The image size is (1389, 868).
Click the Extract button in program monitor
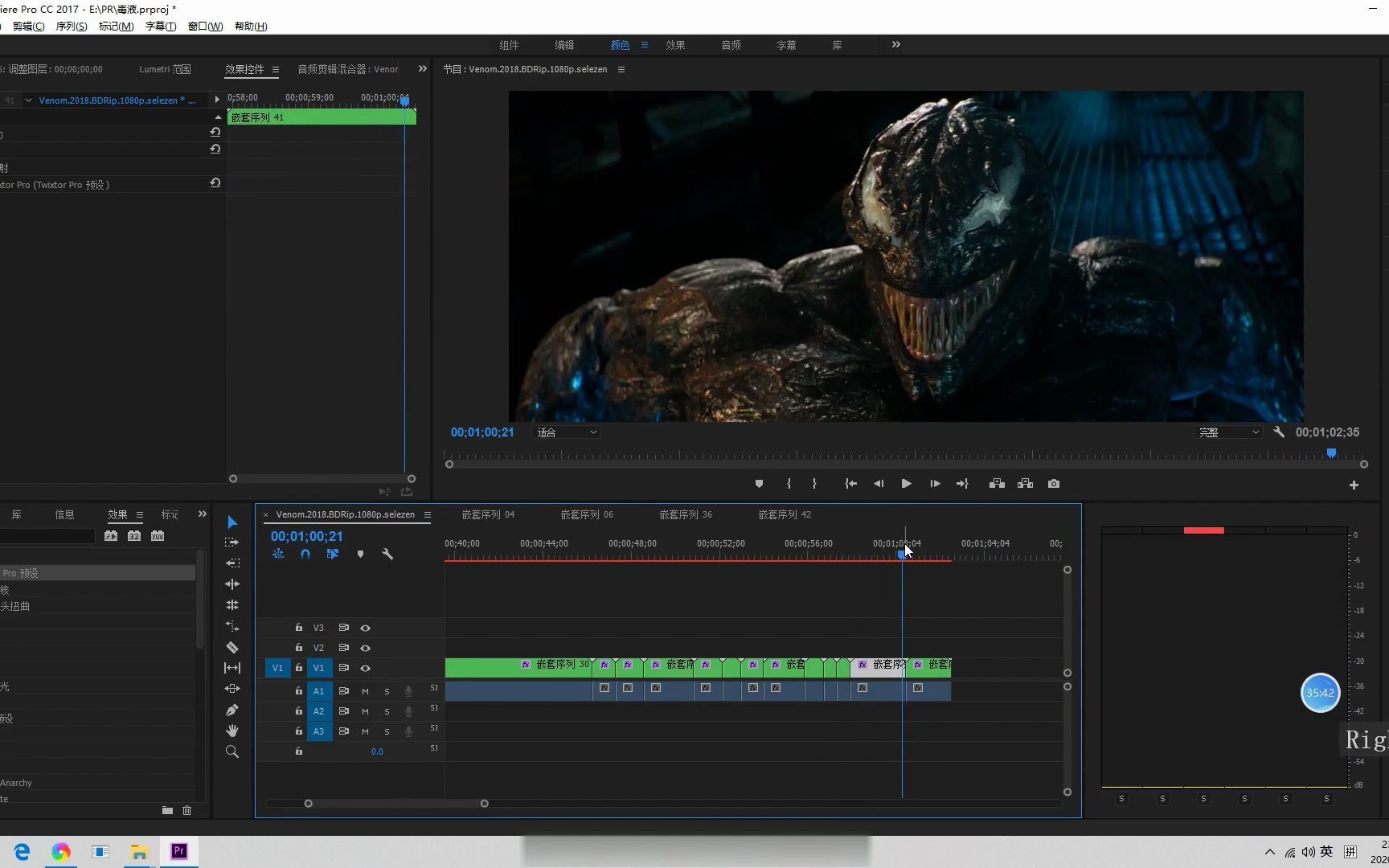(x=1025, y=484)
